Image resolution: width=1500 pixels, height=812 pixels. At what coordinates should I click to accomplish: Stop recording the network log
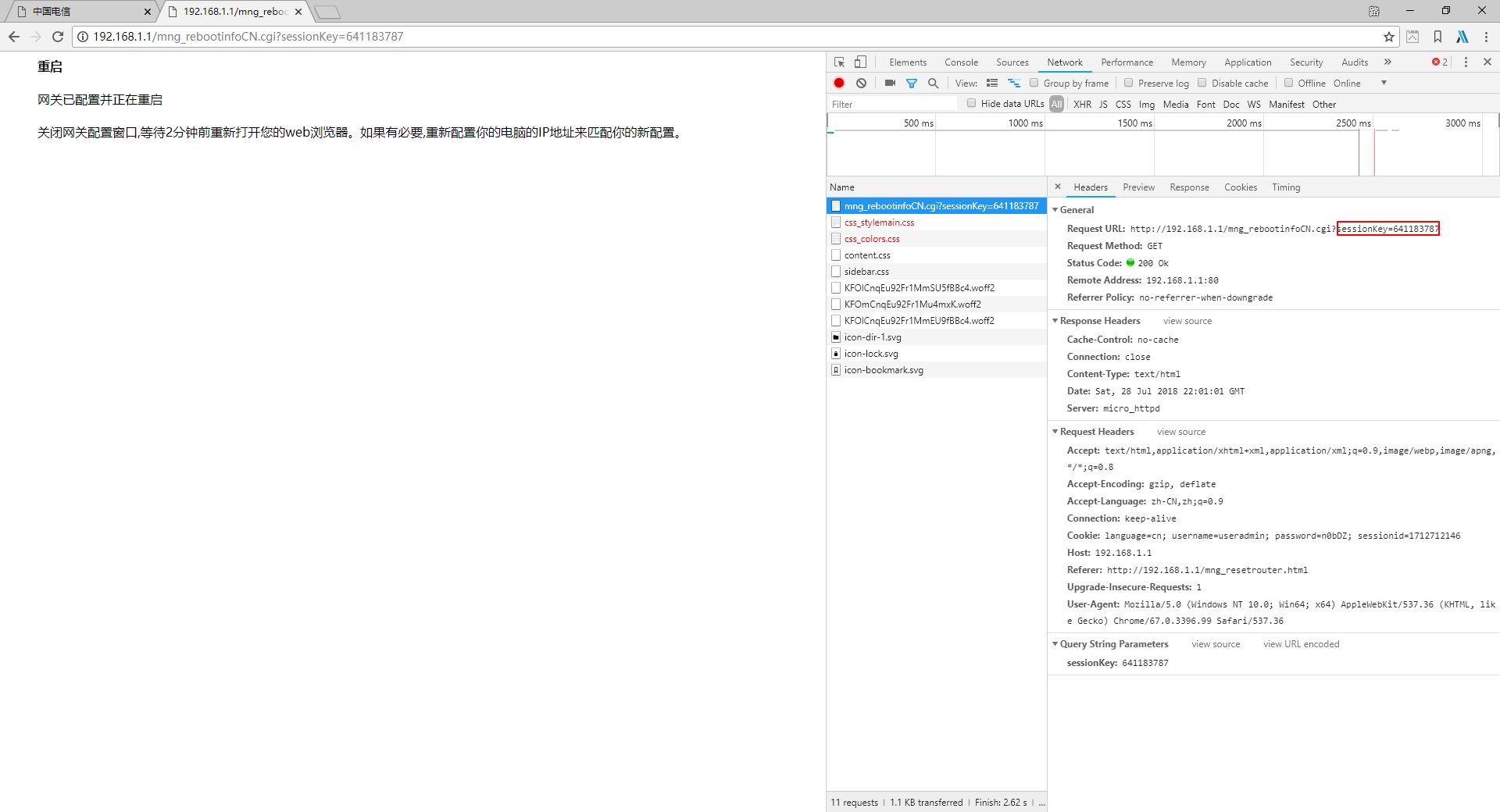click(839, 84)
